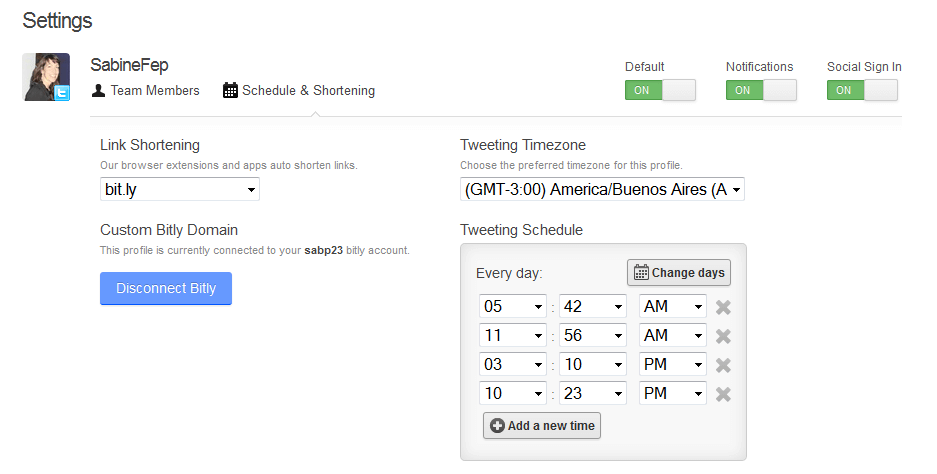Remove the 05:42 AM scheduled time
Viewport: 937px width, 474px height.
[723, 307]
